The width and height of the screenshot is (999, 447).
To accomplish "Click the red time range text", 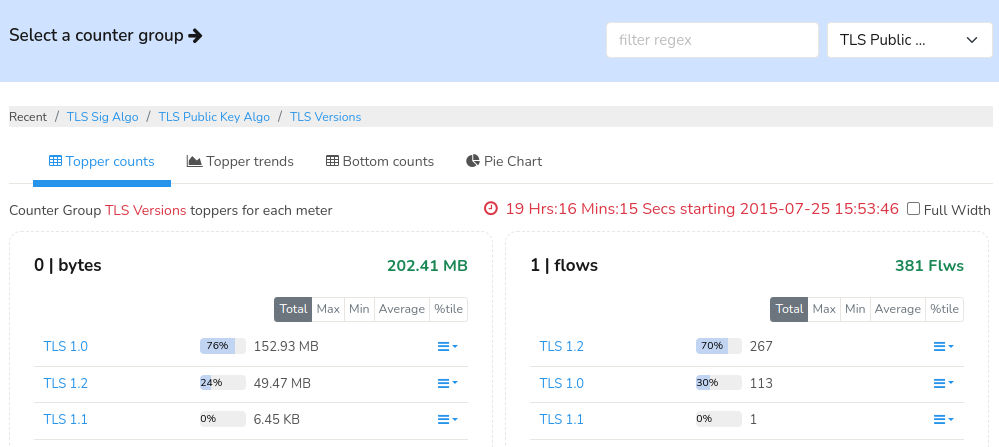I will pos(702,209).
